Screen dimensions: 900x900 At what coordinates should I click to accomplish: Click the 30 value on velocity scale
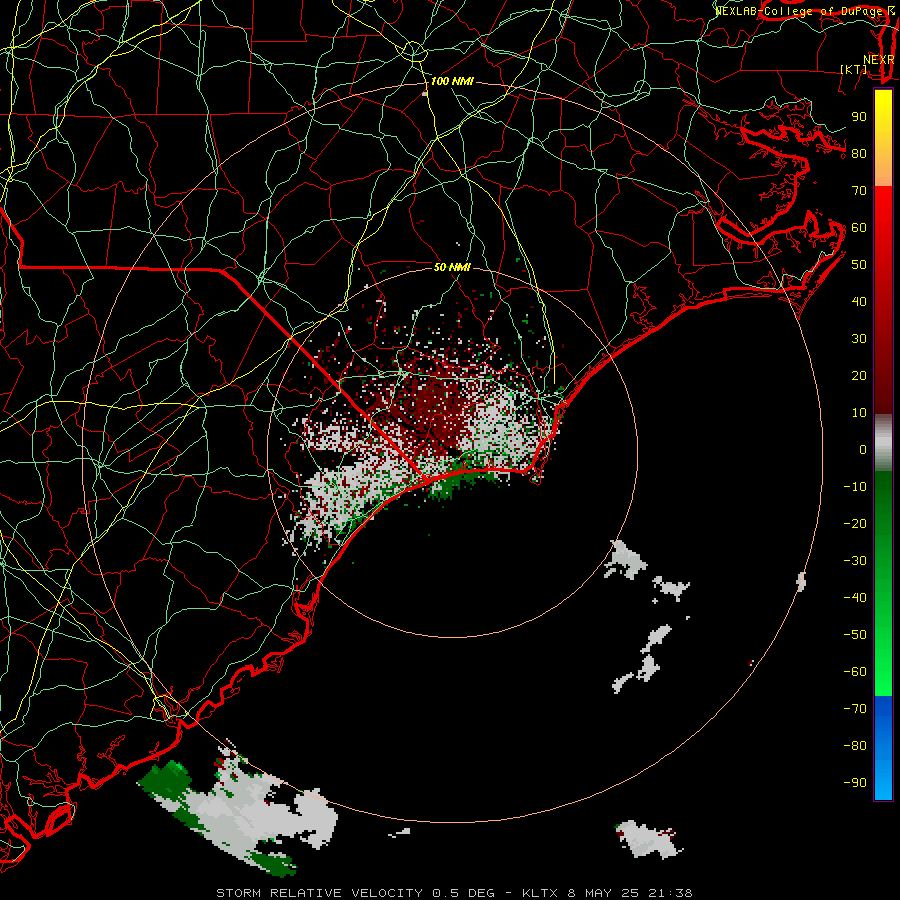(x=859, y=339)
